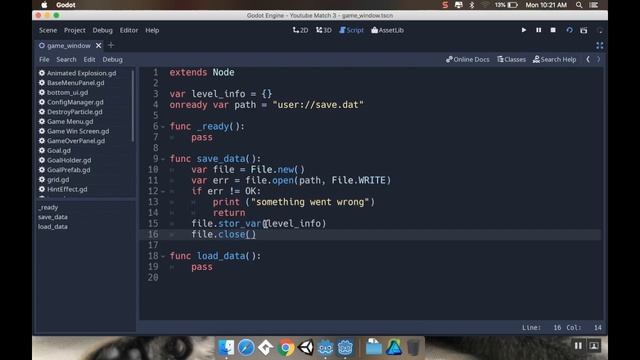
Task: Open the Script workspace
Action: click(351, 30)
